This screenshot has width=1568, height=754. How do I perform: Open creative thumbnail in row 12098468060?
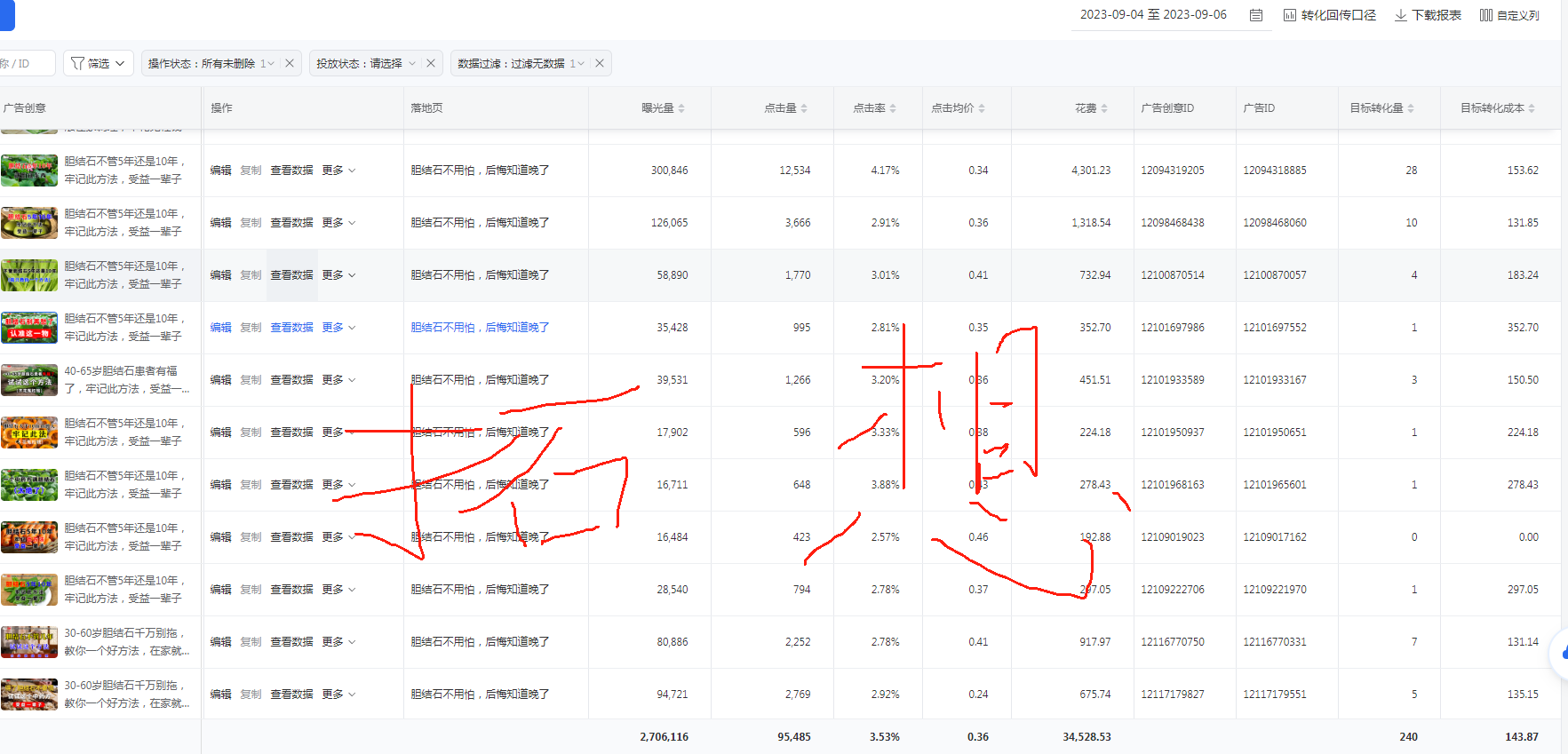coord(29,223)
